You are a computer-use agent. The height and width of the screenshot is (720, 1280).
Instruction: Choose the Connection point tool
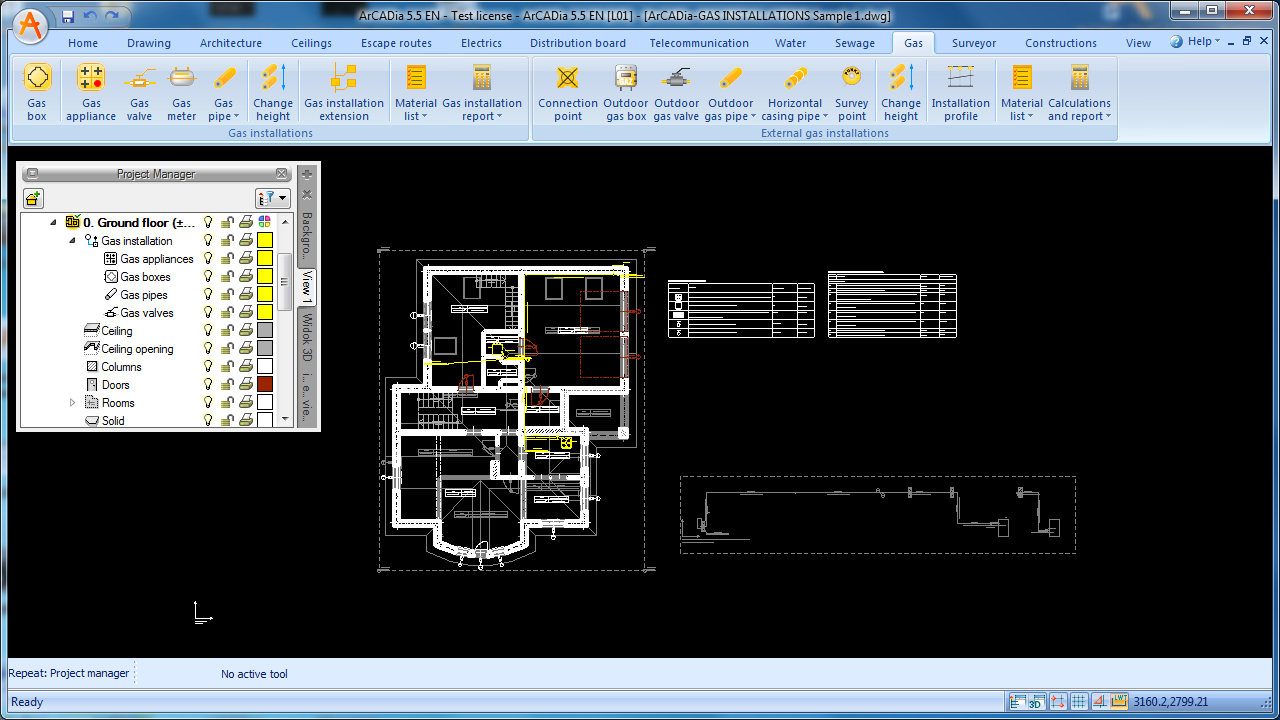click(567, 92)
